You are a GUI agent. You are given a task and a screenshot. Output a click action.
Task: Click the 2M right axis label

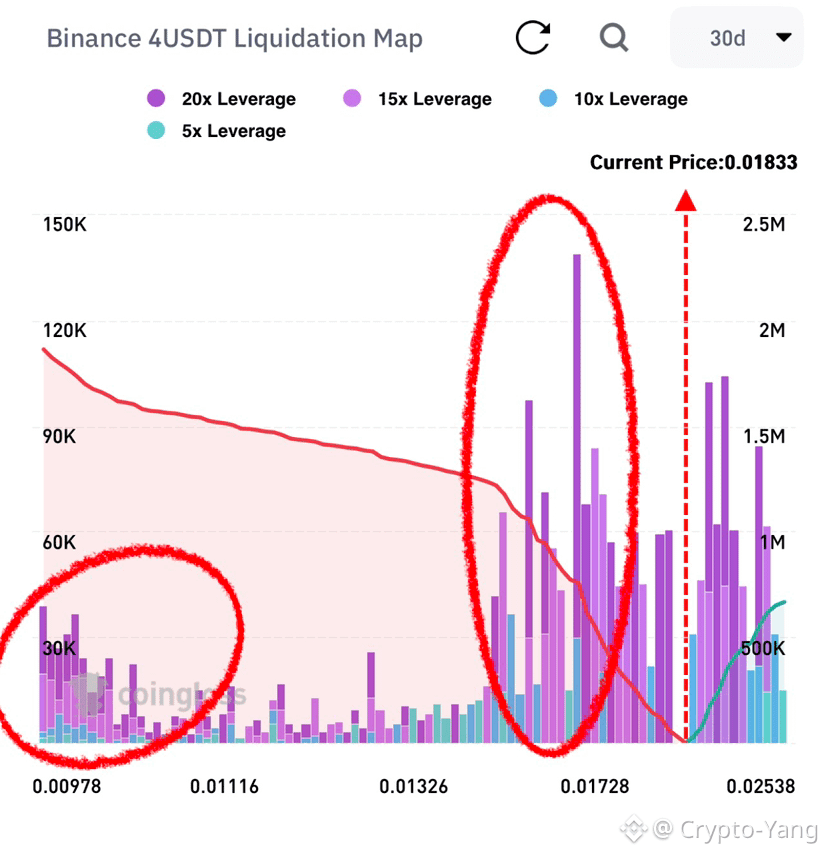click(772, 331)
